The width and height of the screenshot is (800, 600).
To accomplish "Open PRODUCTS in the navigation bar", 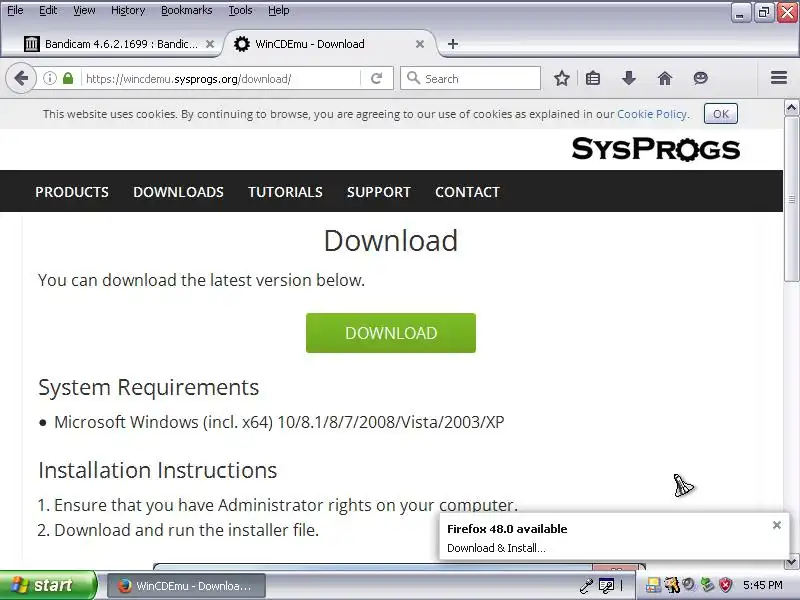I will tap(72, 192).
